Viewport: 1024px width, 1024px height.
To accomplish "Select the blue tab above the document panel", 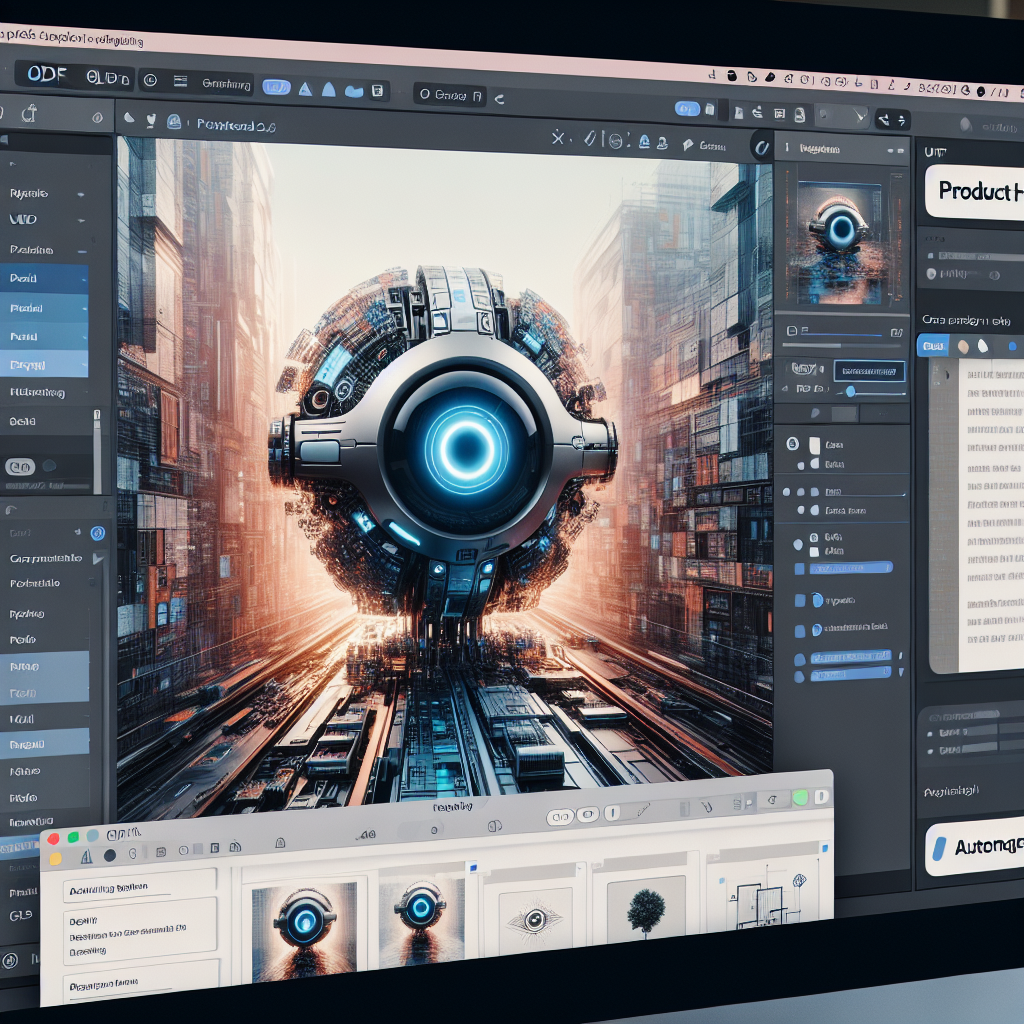I will coord(932,346).
